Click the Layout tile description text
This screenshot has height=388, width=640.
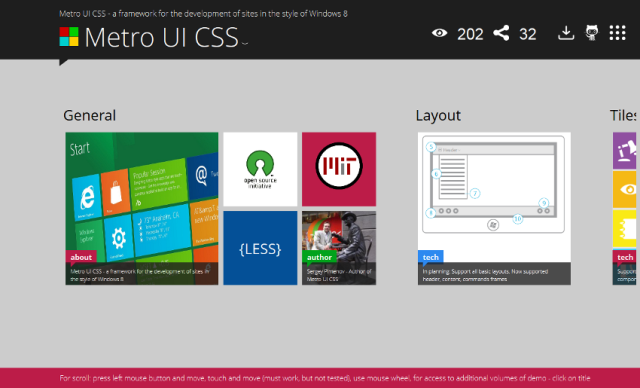(x=485, y=275)
